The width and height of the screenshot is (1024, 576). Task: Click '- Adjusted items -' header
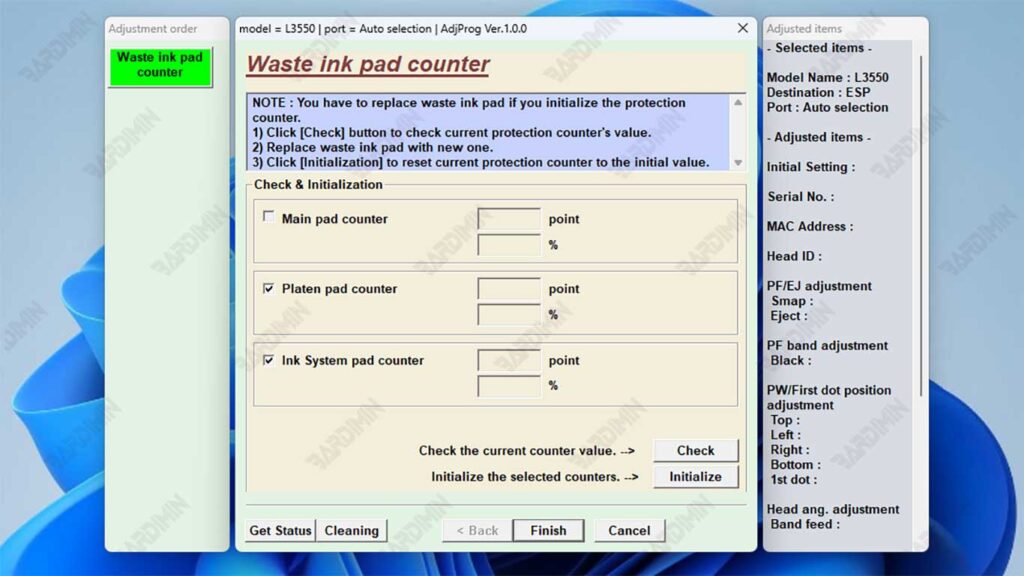818,137
